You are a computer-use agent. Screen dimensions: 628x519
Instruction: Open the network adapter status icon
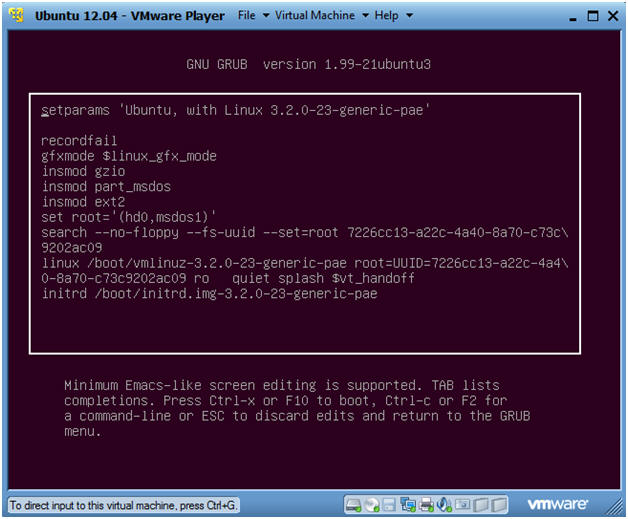(408, 505)
